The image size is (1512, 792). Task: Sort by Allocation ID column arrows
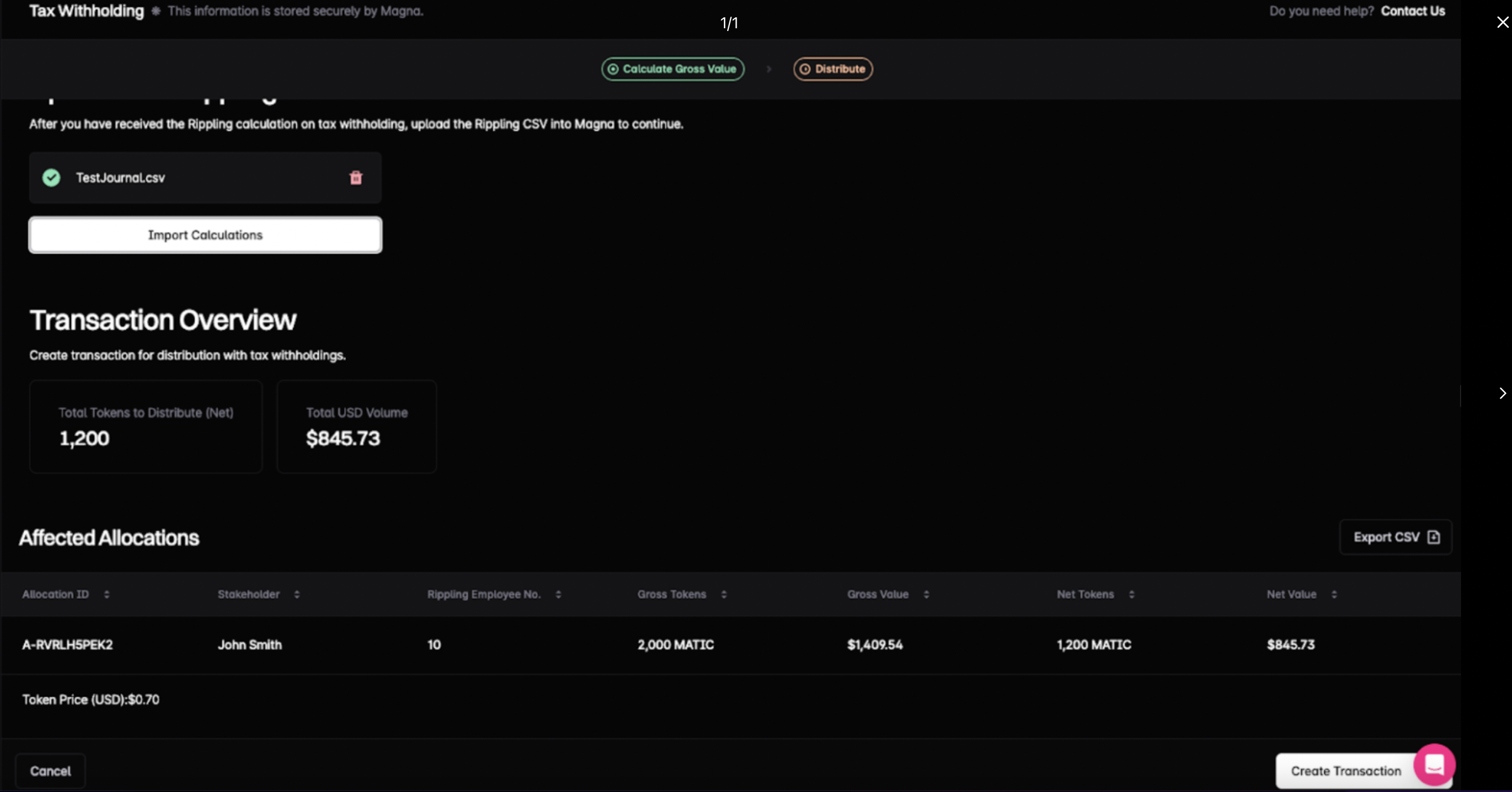[106, 594]
